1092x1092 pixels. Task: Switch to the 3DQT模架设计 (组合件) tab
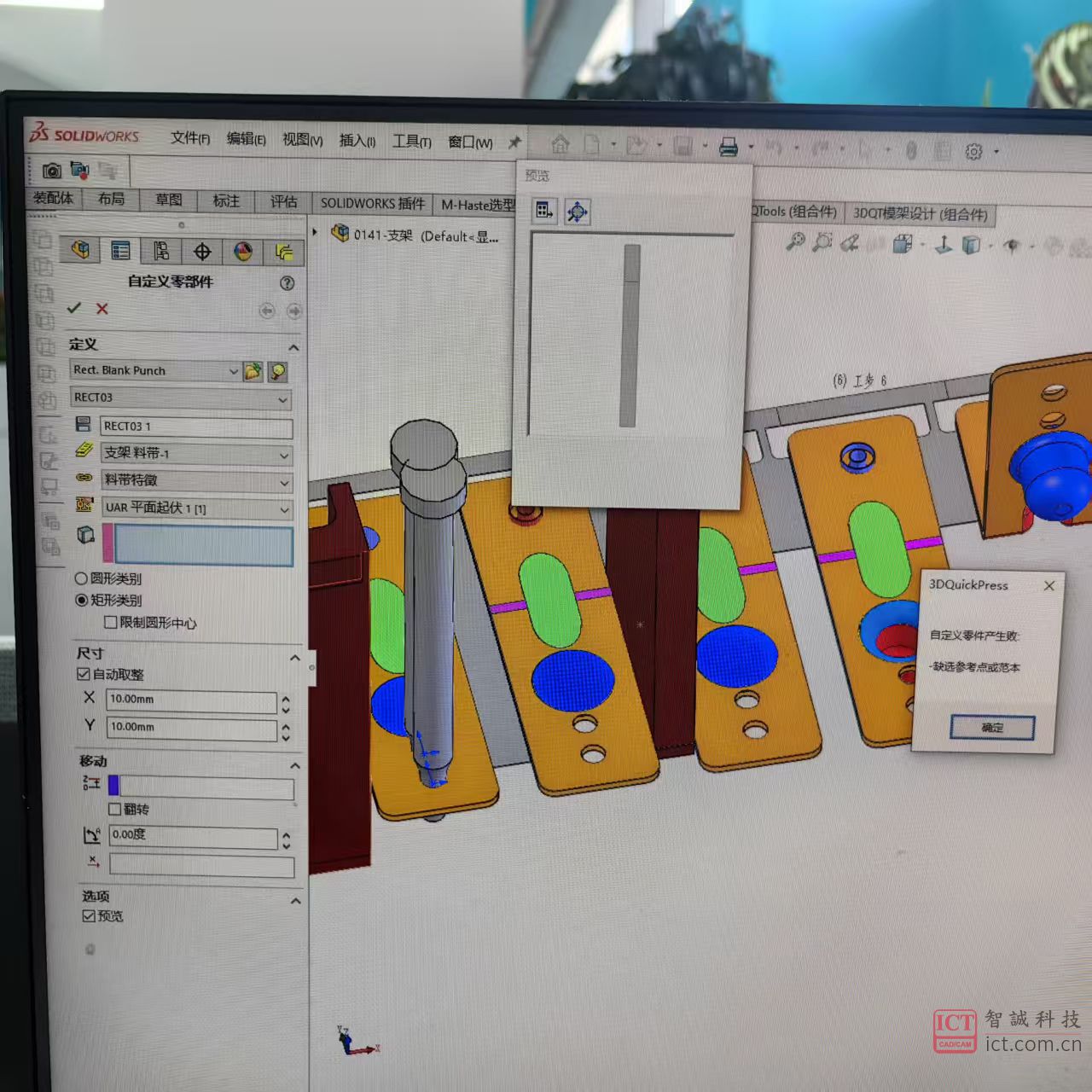tap(920, 213)
